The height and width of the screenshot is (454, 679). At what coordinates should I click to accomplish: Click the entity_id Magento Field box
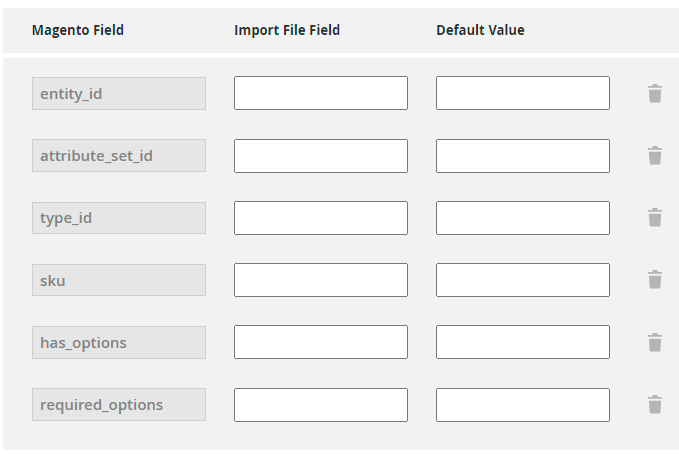[119, 93]
